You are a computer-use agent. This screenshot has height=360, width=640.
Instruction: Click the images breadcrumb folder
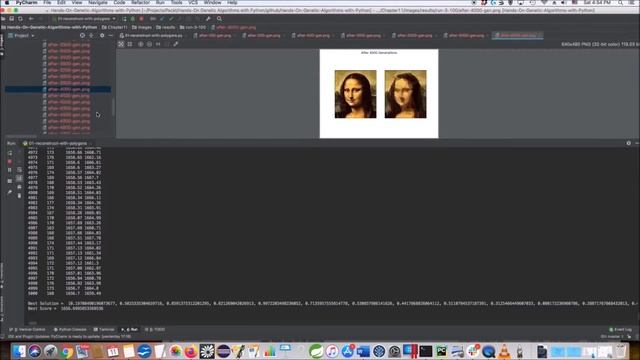coord(142,27)
